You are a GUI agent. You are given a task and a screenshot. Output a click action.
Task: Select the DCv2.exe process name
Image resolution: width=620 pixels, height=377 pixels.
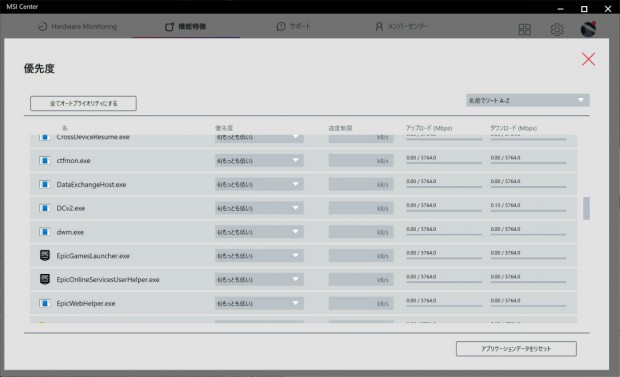pyautogui.click(x=71, y=208)
